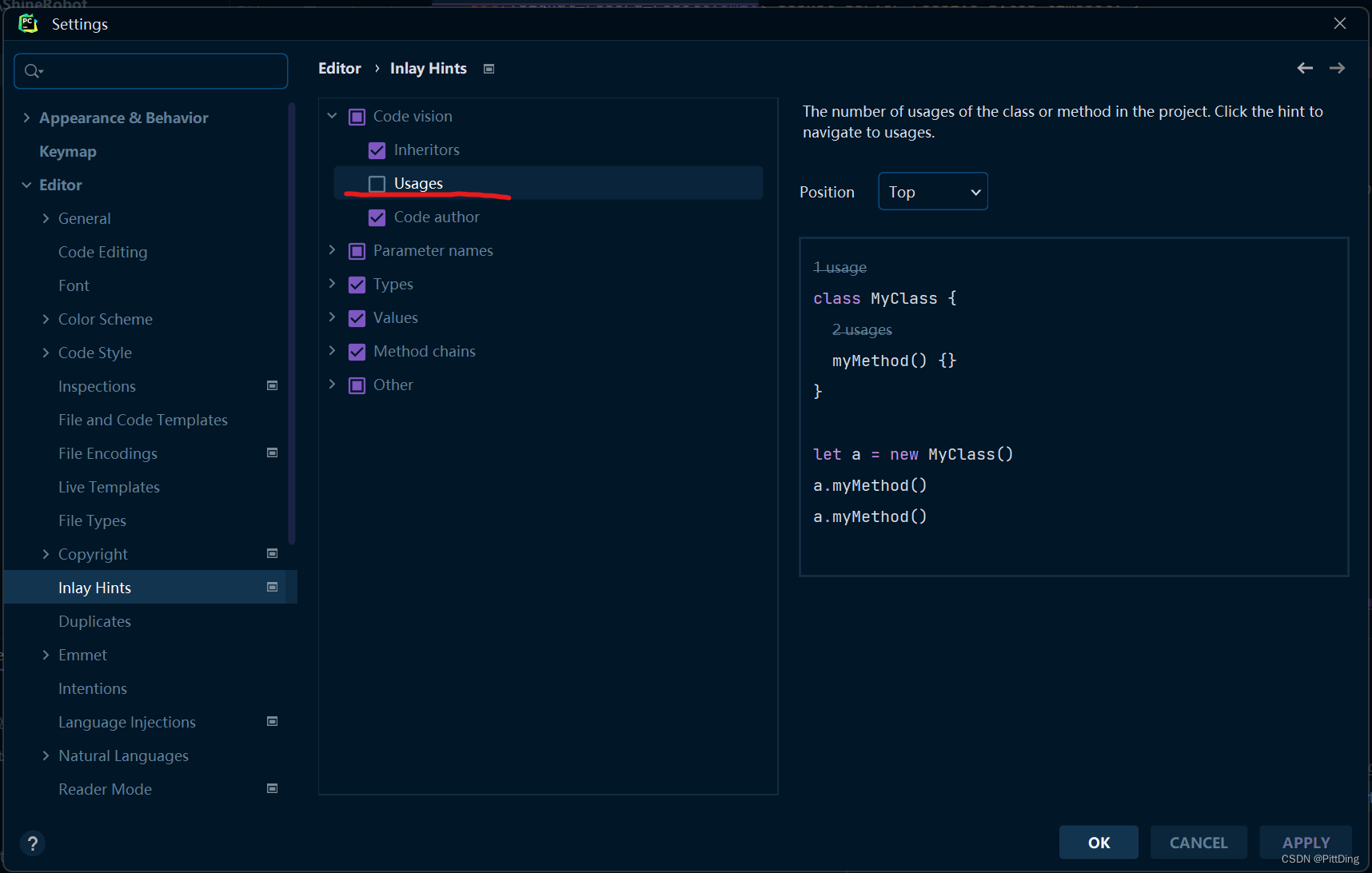Viewport: 1372px width, 873px height.
Task: Open Live Templates settings
Action: 109,487
